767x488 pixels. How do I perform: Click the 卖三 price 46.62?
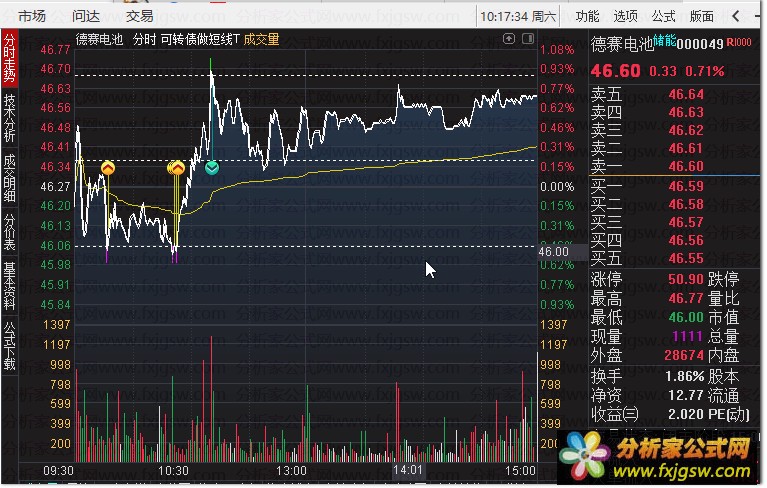[686, 131]
